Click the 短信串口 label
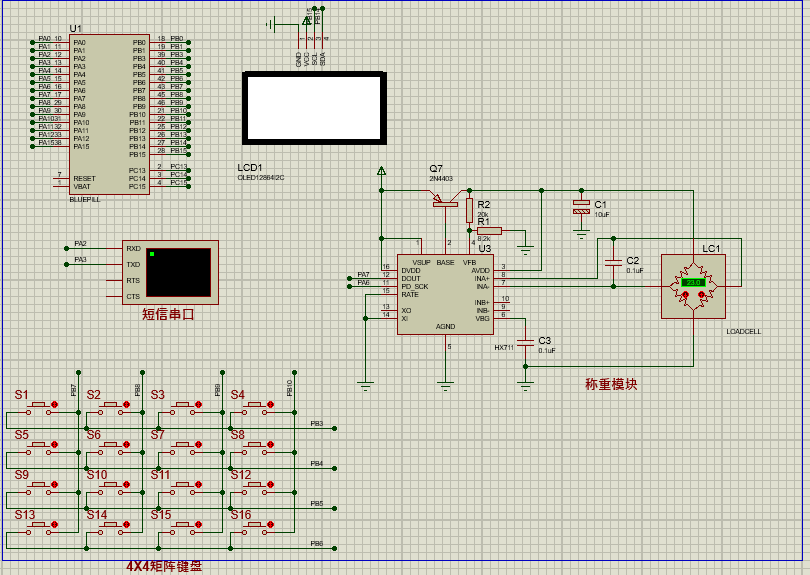This screenshot has width=810, height=575. (168, 314)
